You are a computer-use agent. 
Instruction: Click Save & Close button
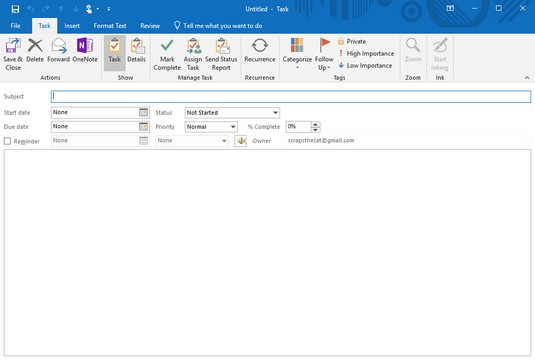[x=13, y=55]
